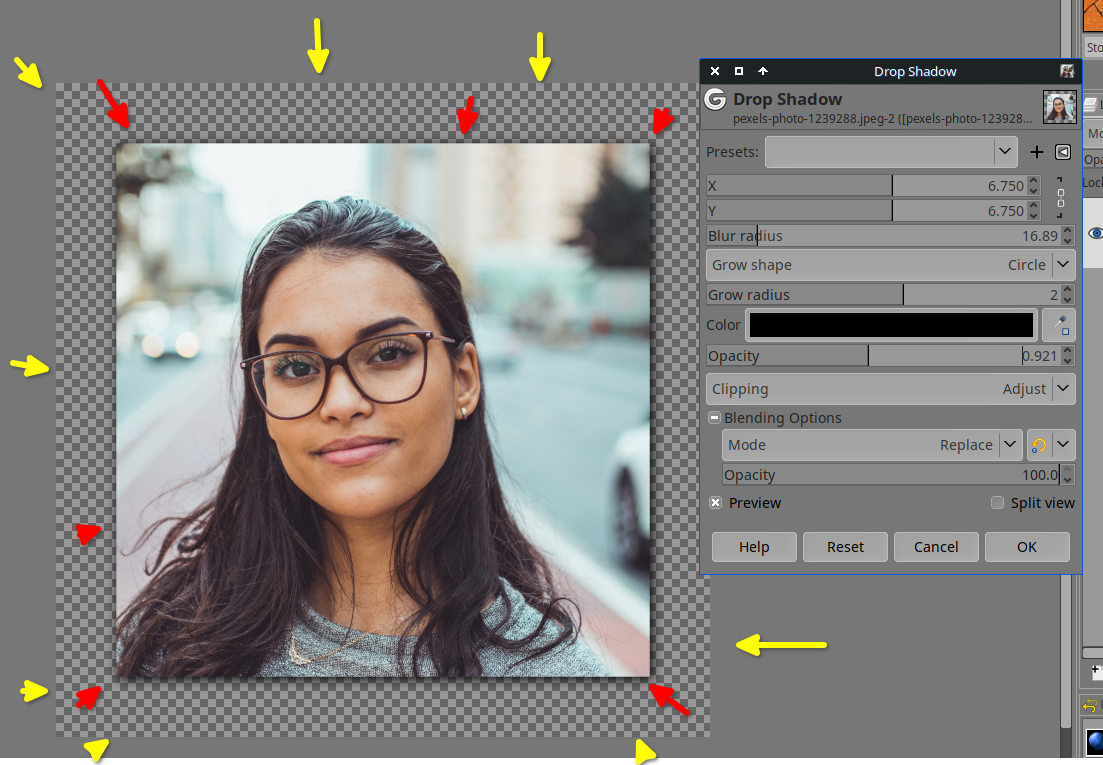Viewport: 1103px width, 765px height.
Task: Click the Reset button
Action: 845,547
